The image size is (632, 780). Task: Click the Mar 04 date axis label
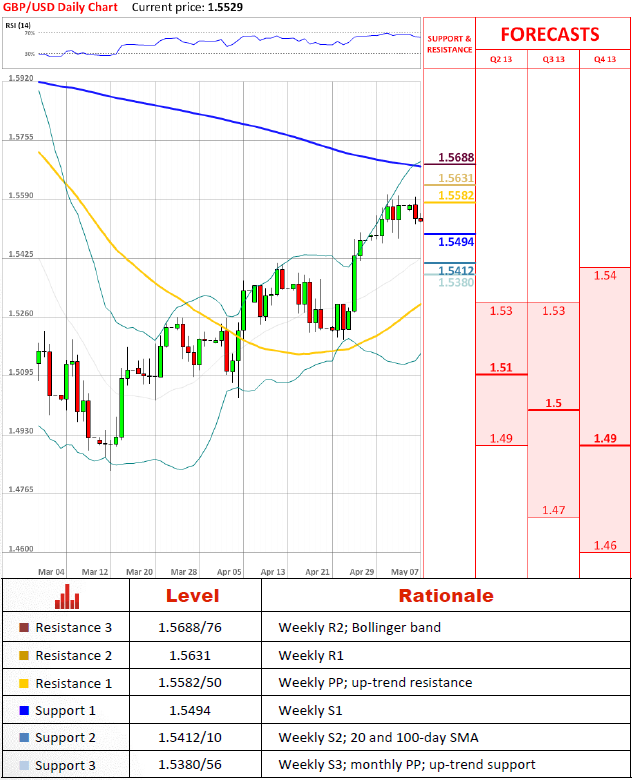click(x=51, y=572)
